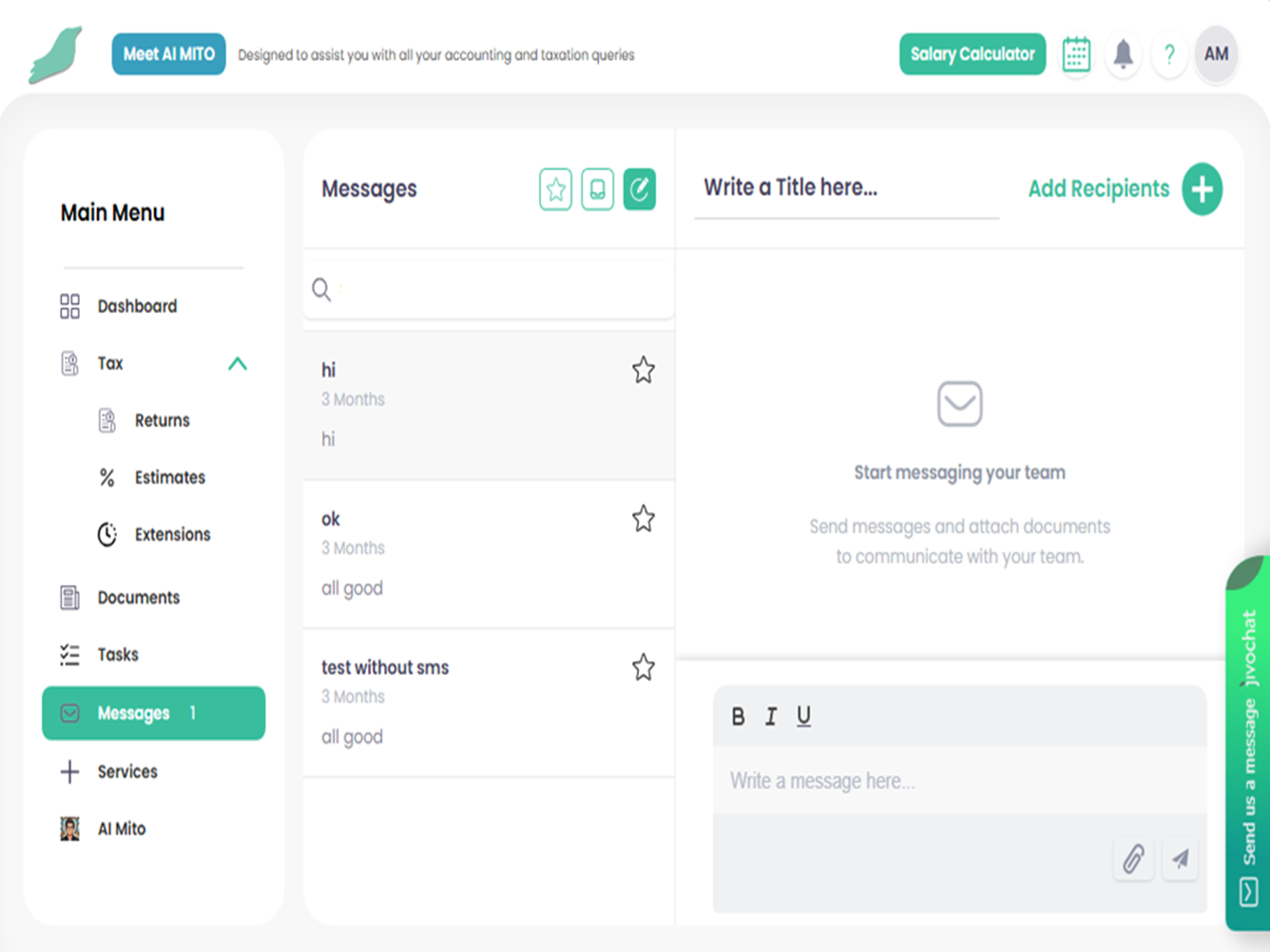Star the 'hi' message
1270x952 pixels.
[643, 370]
